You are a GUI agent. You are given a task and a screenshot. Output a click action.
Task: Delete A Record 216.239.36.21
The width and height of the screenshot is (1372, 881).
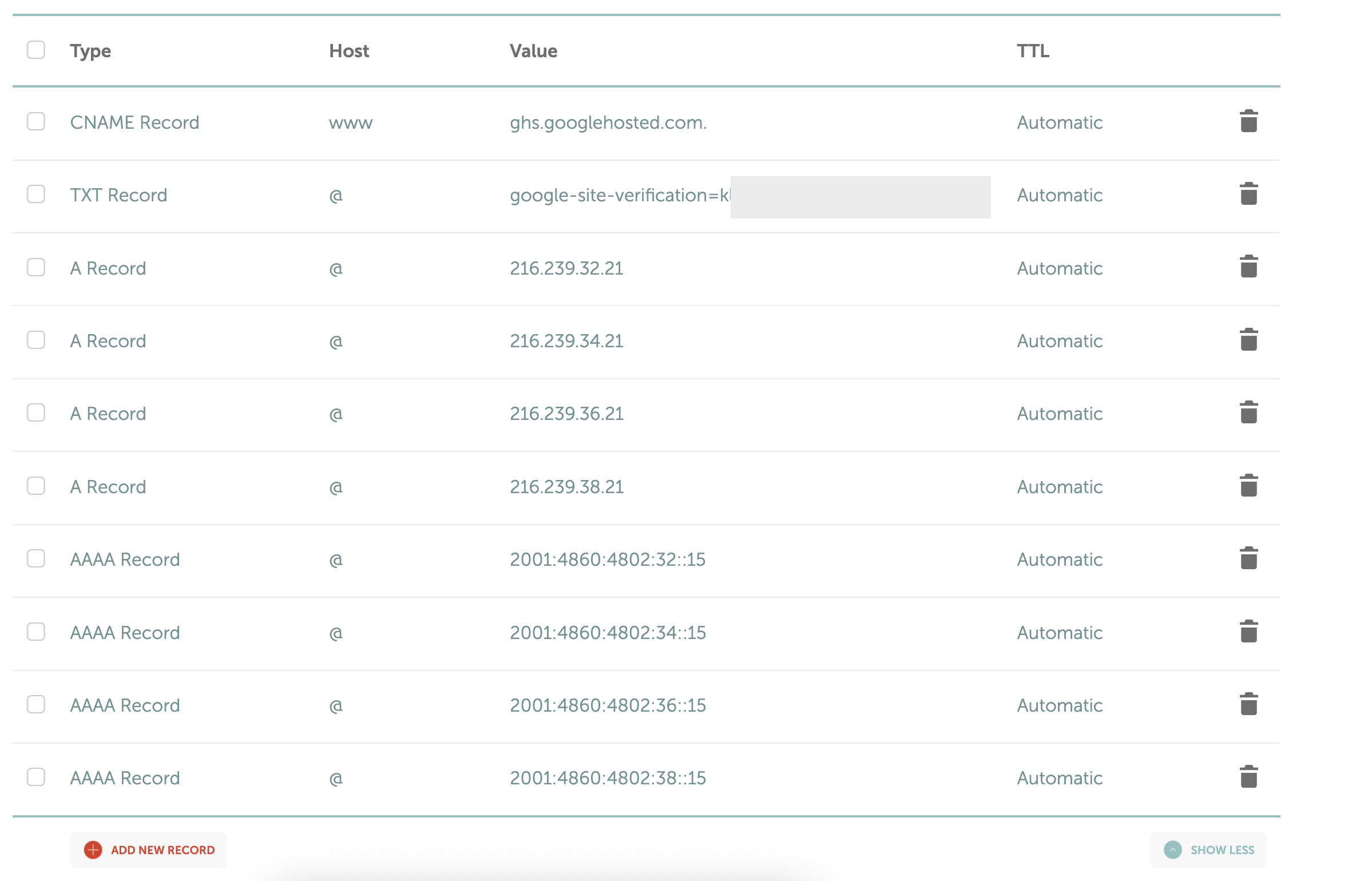click(x=1248, y=412)
